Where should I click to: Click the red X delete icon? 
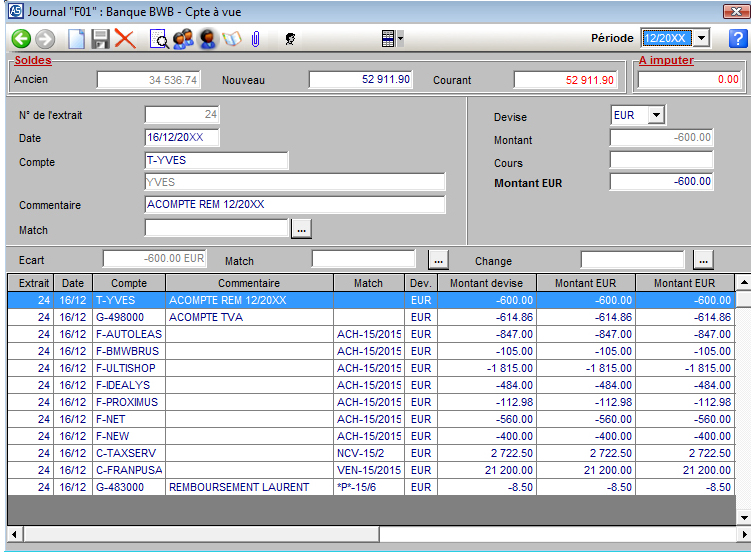[125, 39]
